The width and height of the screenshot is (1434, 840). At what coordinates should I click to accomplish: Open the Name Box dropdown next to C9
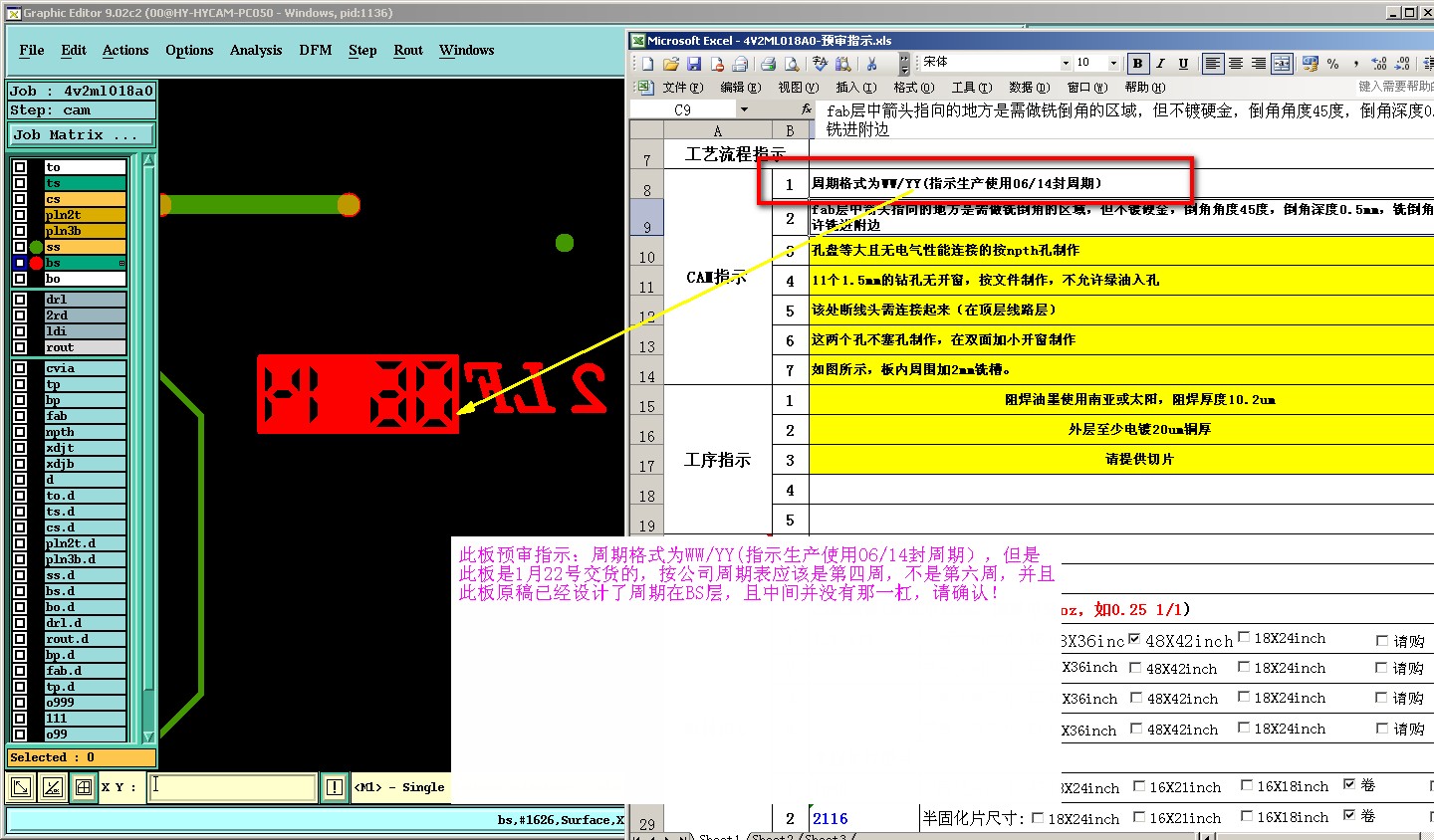tap(744, 109)
